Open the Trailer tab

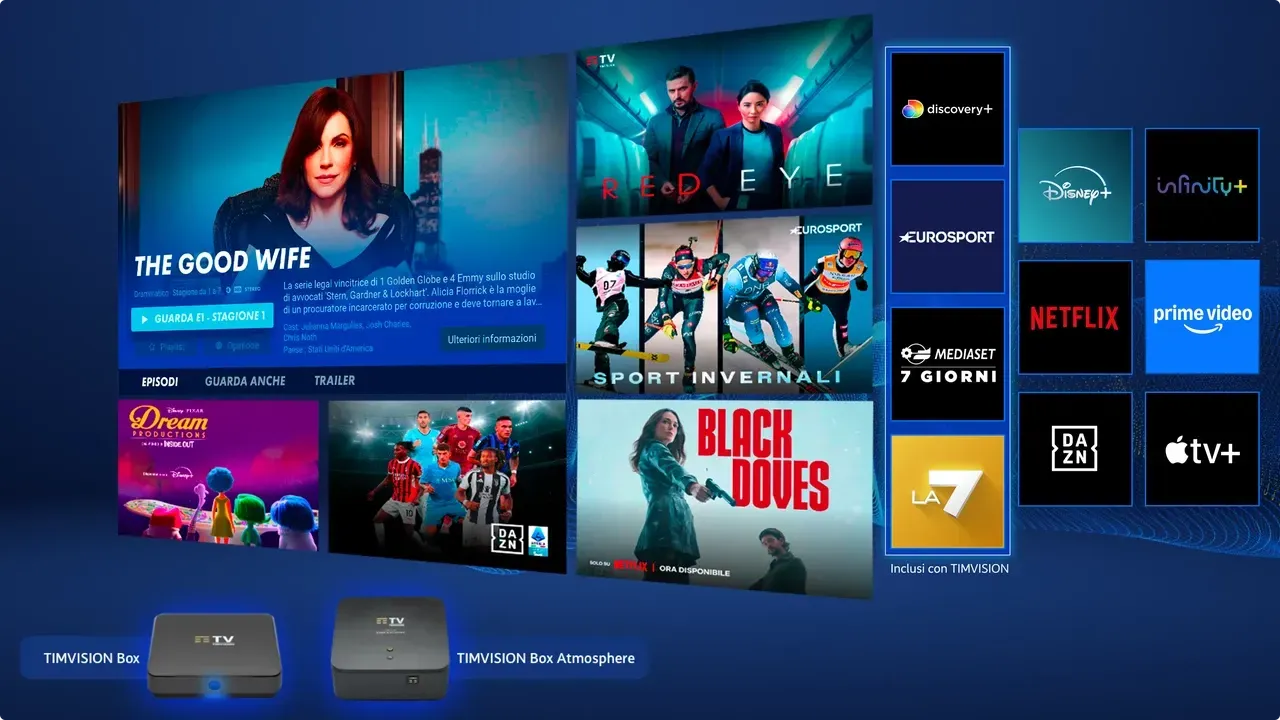[x=334, y=381]
